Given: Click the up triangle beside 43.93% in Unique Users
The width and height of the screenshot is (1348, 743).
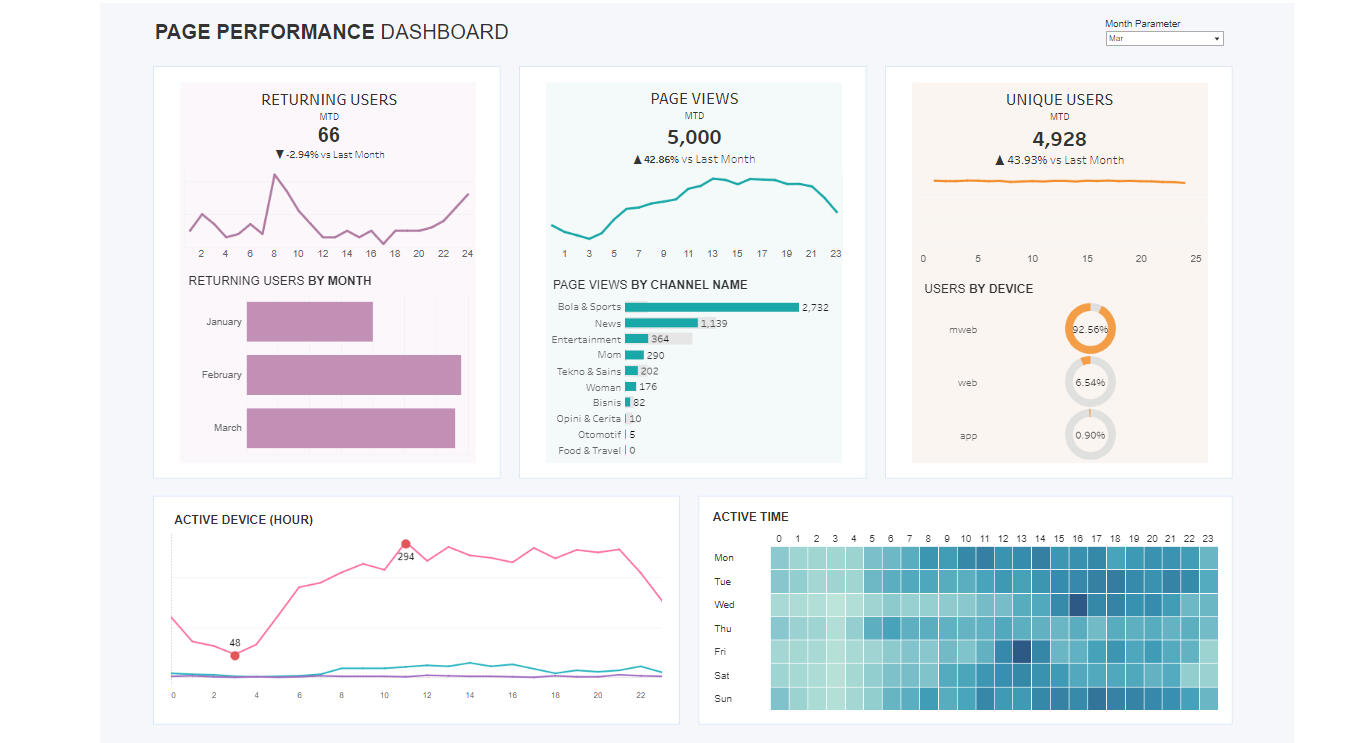Looking at the screenshot, I should [1000, 160].
